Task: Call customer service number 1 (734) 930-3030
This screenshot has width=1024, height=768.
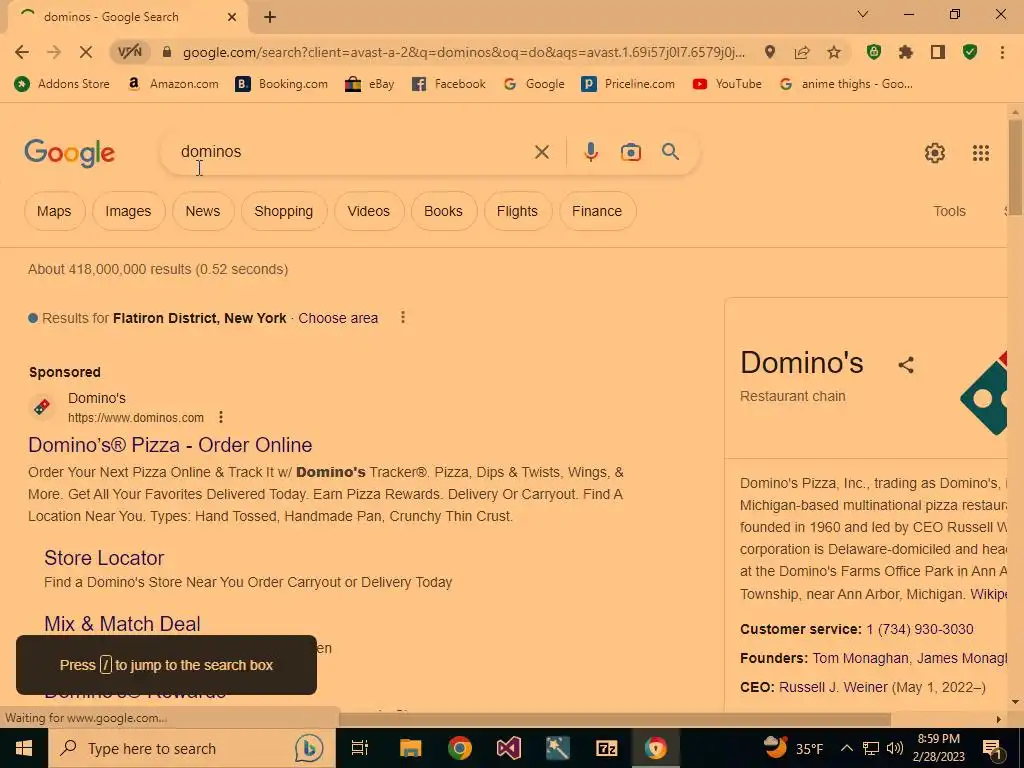Action: click(x=920, y=629)
